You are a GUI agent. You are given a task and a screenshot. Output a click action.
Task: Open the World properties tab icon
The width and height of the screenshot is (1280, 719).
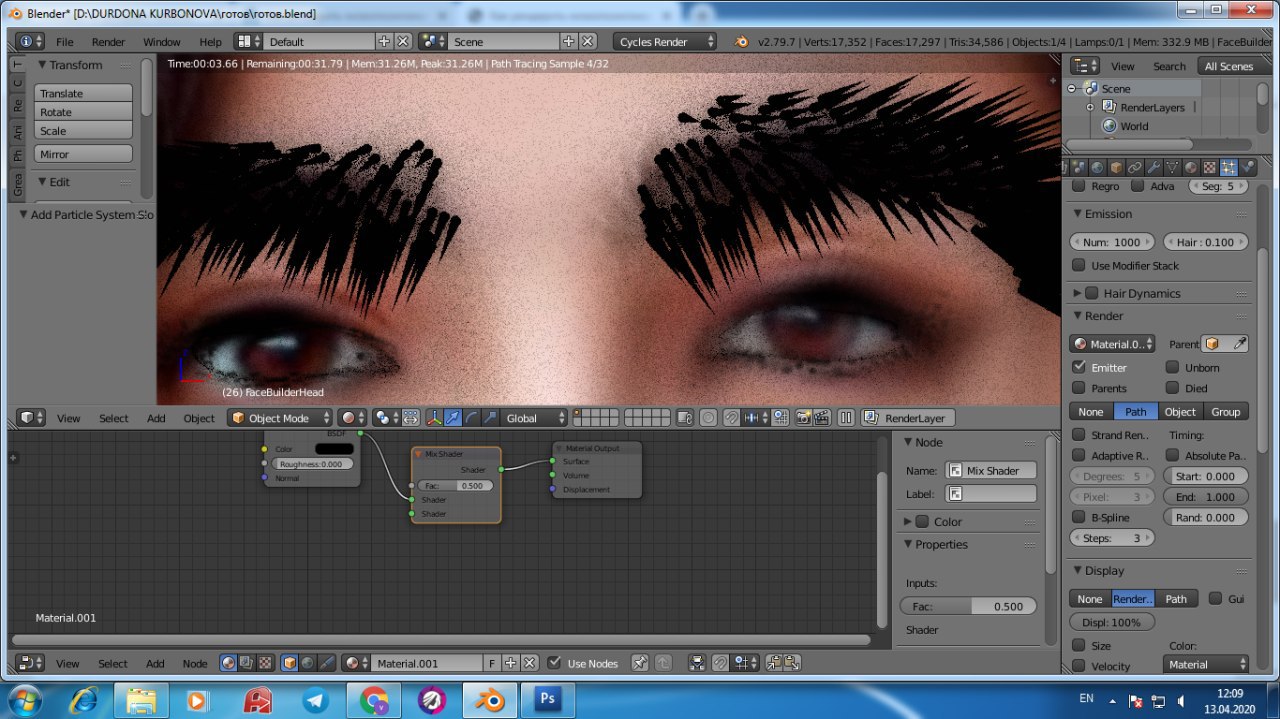[x=1097, y=167]
